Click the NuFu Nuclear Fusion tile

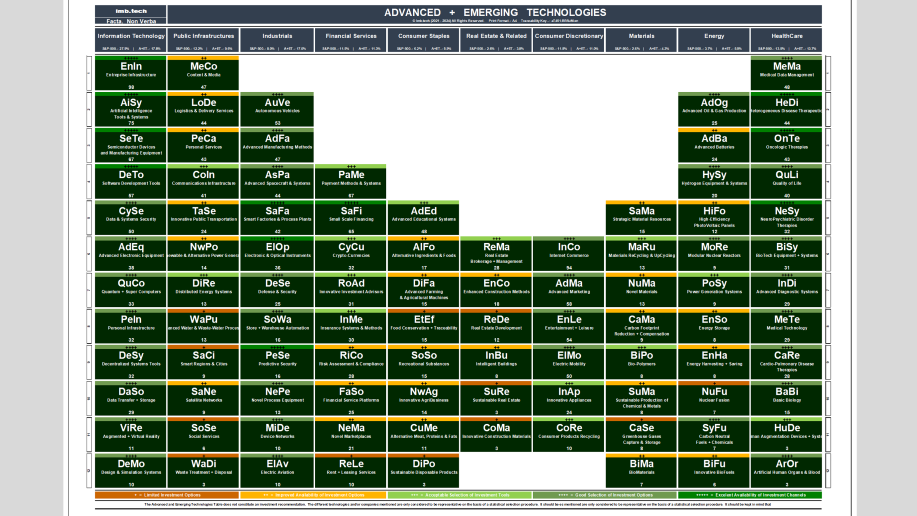pos(714,397)
